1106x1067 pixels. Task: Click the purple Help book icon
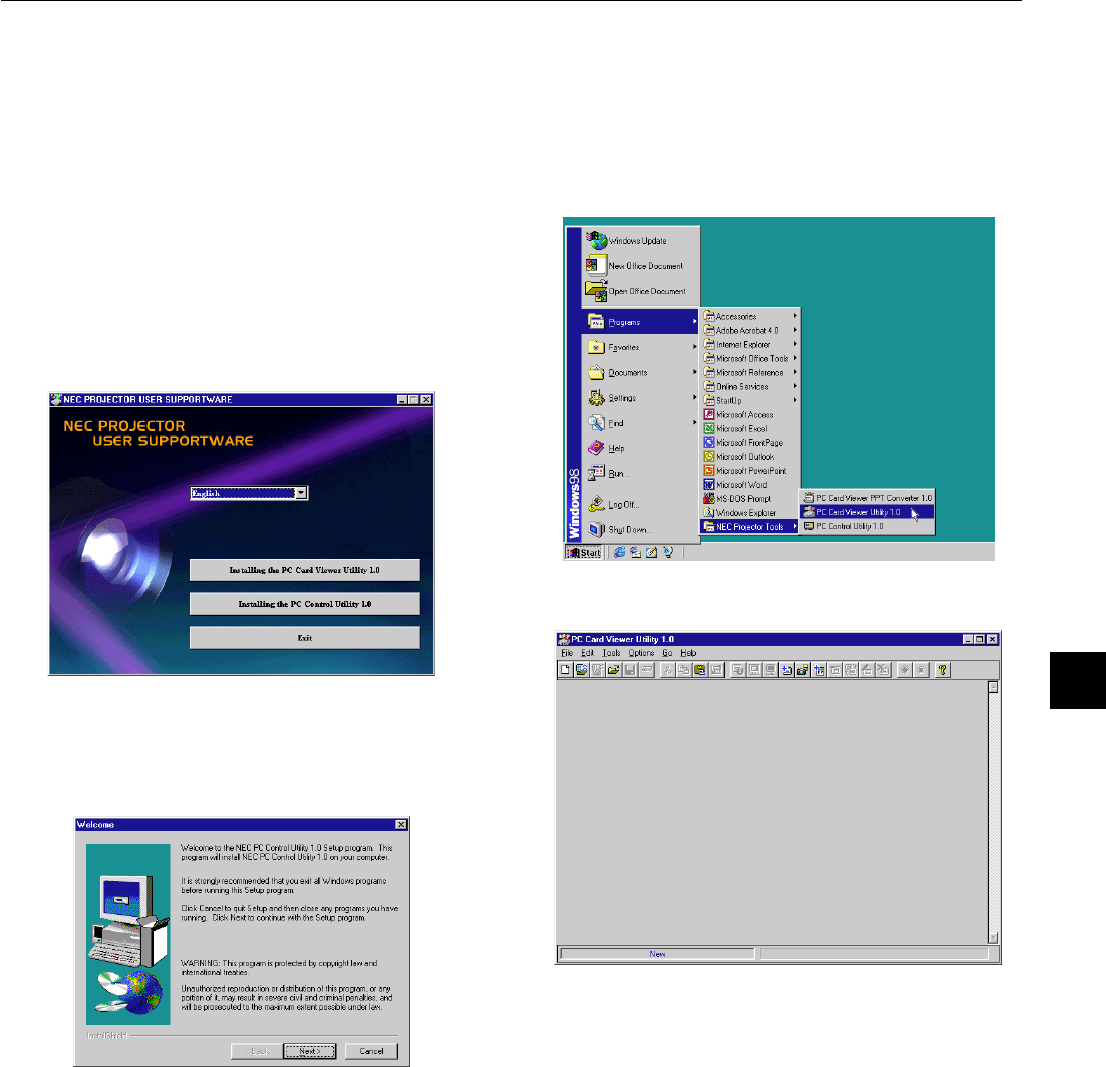pyautogui.click(x=597, y=448)
